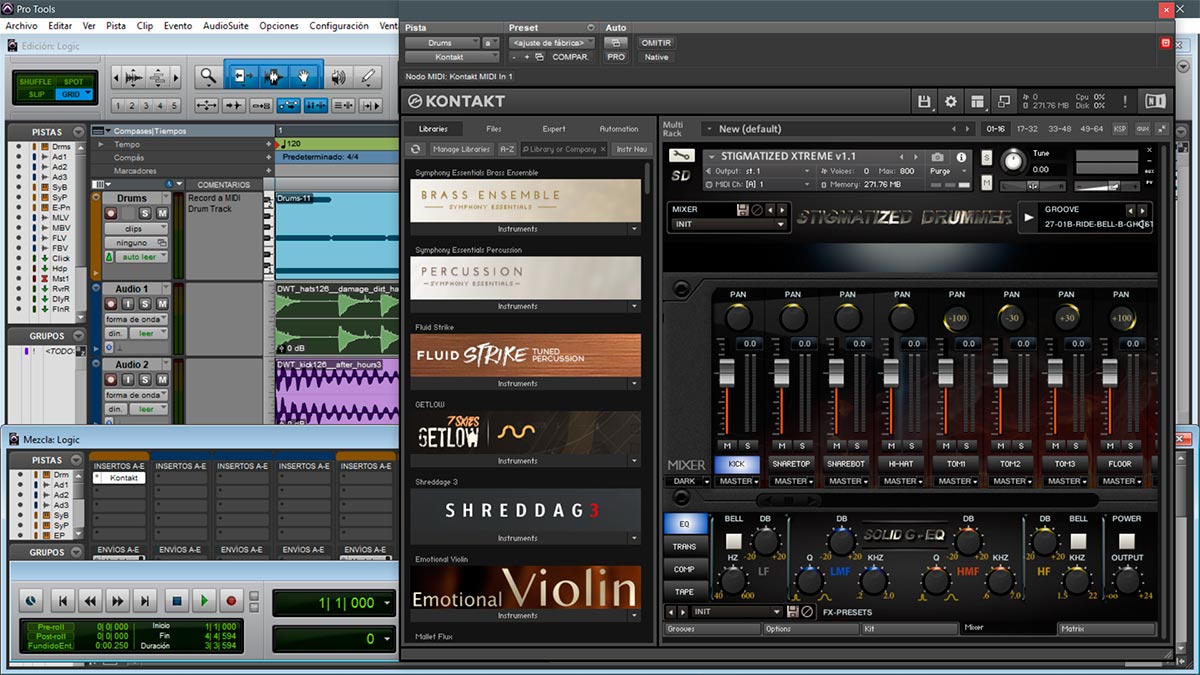Enable SHUFFLE edit mode
Image resolution: width=1200 pixels, height=675 pixels.
35,81
